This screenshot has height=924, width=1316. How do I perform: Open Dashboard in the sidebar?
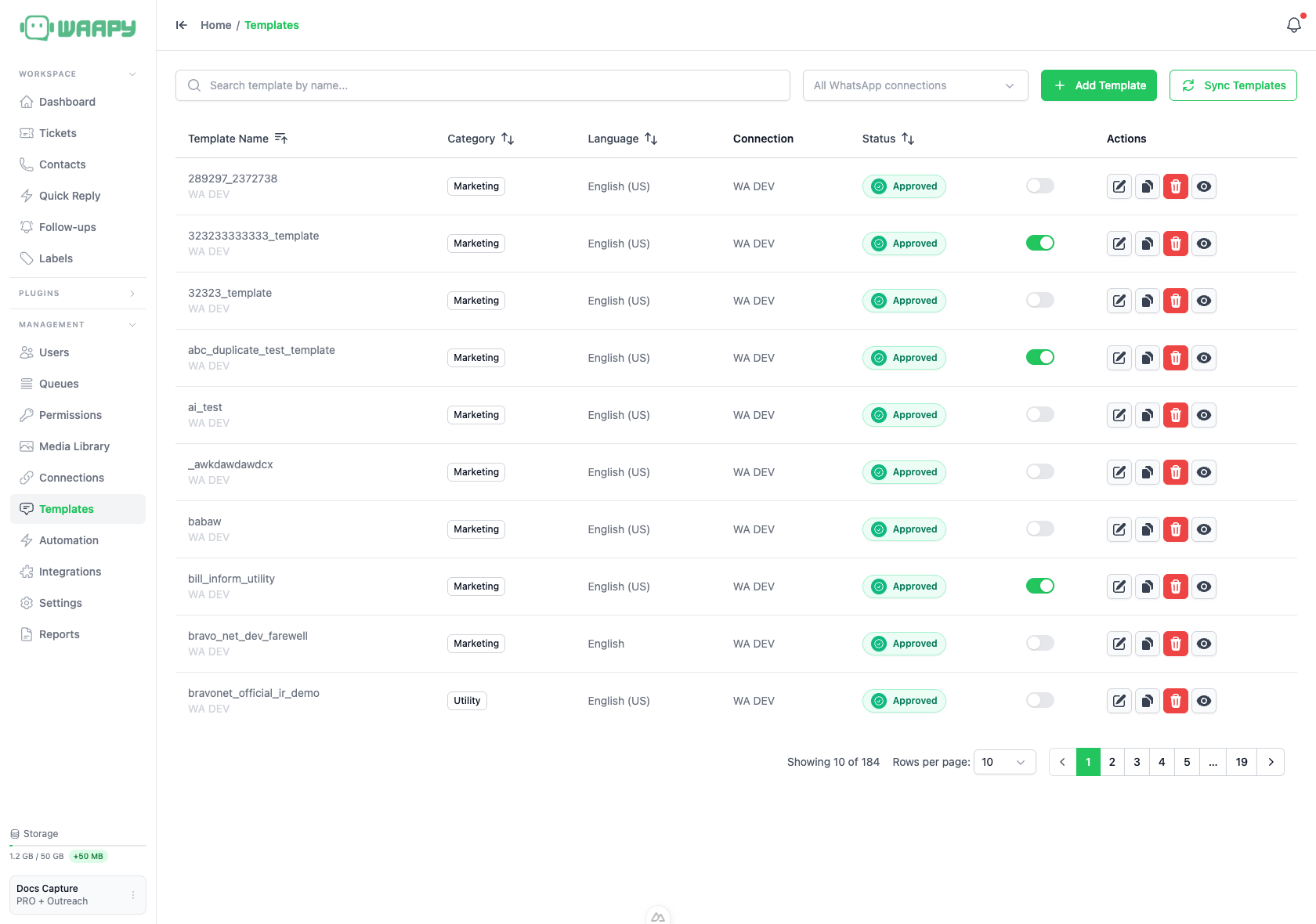tap(78, 102)
